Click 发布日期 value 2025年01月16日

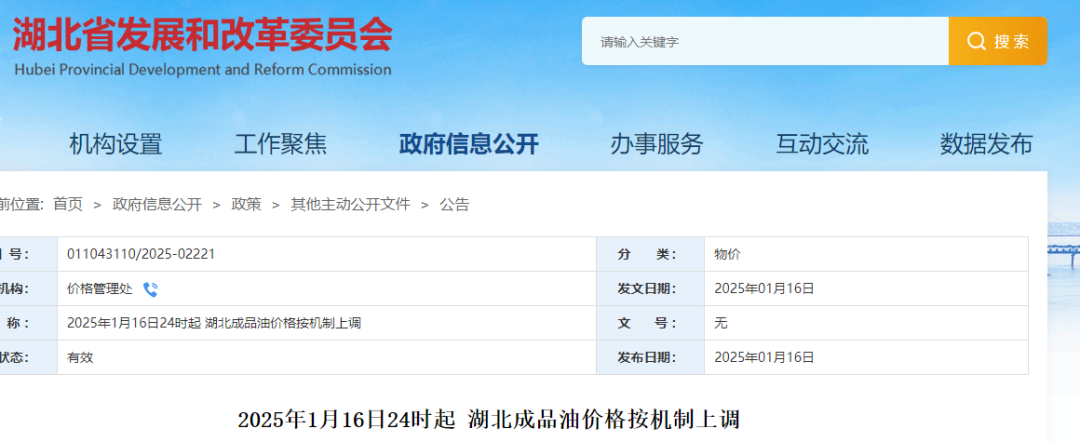point(765,357)
